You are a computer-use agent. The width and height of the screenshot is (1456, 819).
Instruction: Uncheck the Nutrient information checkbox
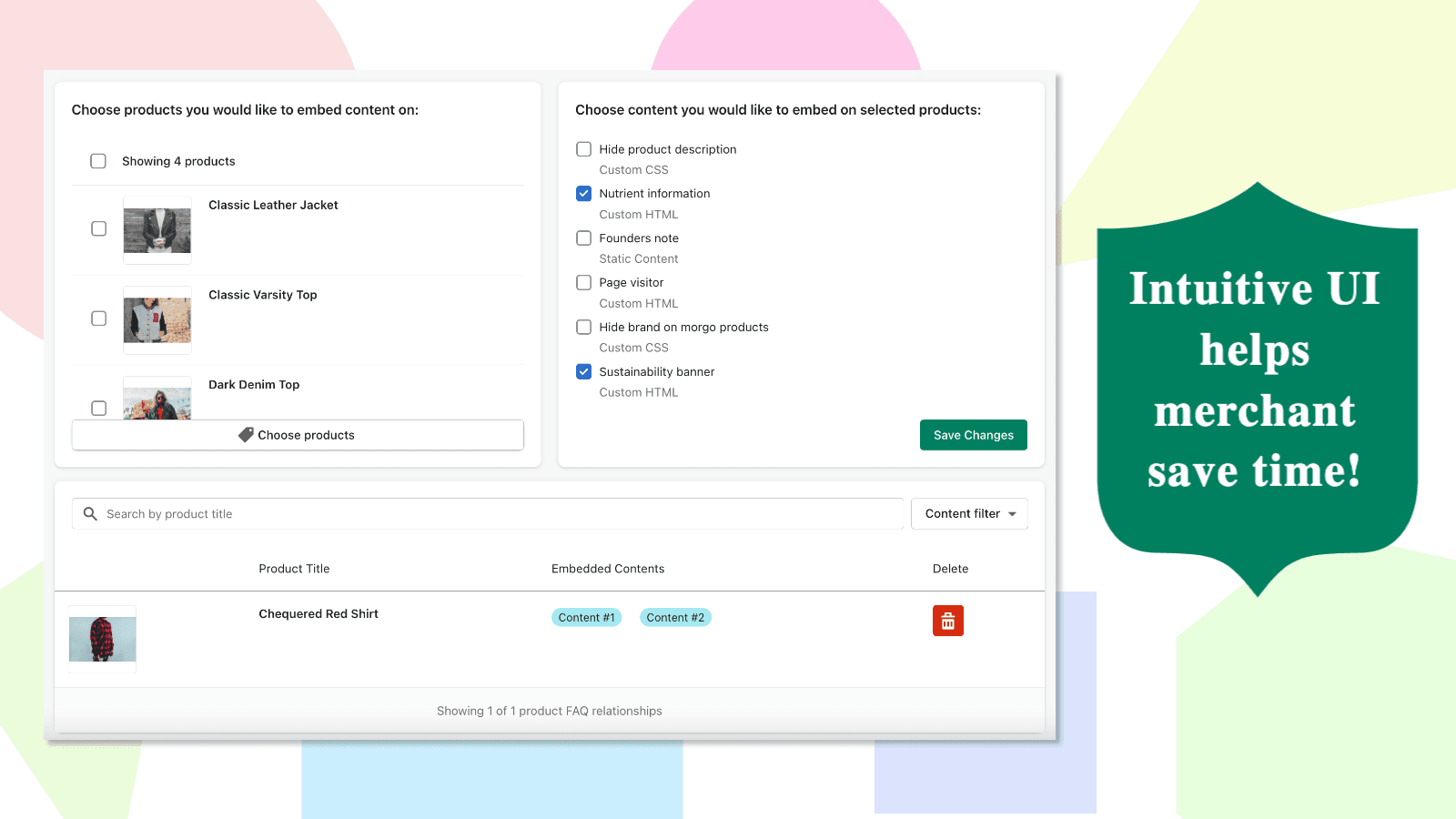(x=583, y=193)
